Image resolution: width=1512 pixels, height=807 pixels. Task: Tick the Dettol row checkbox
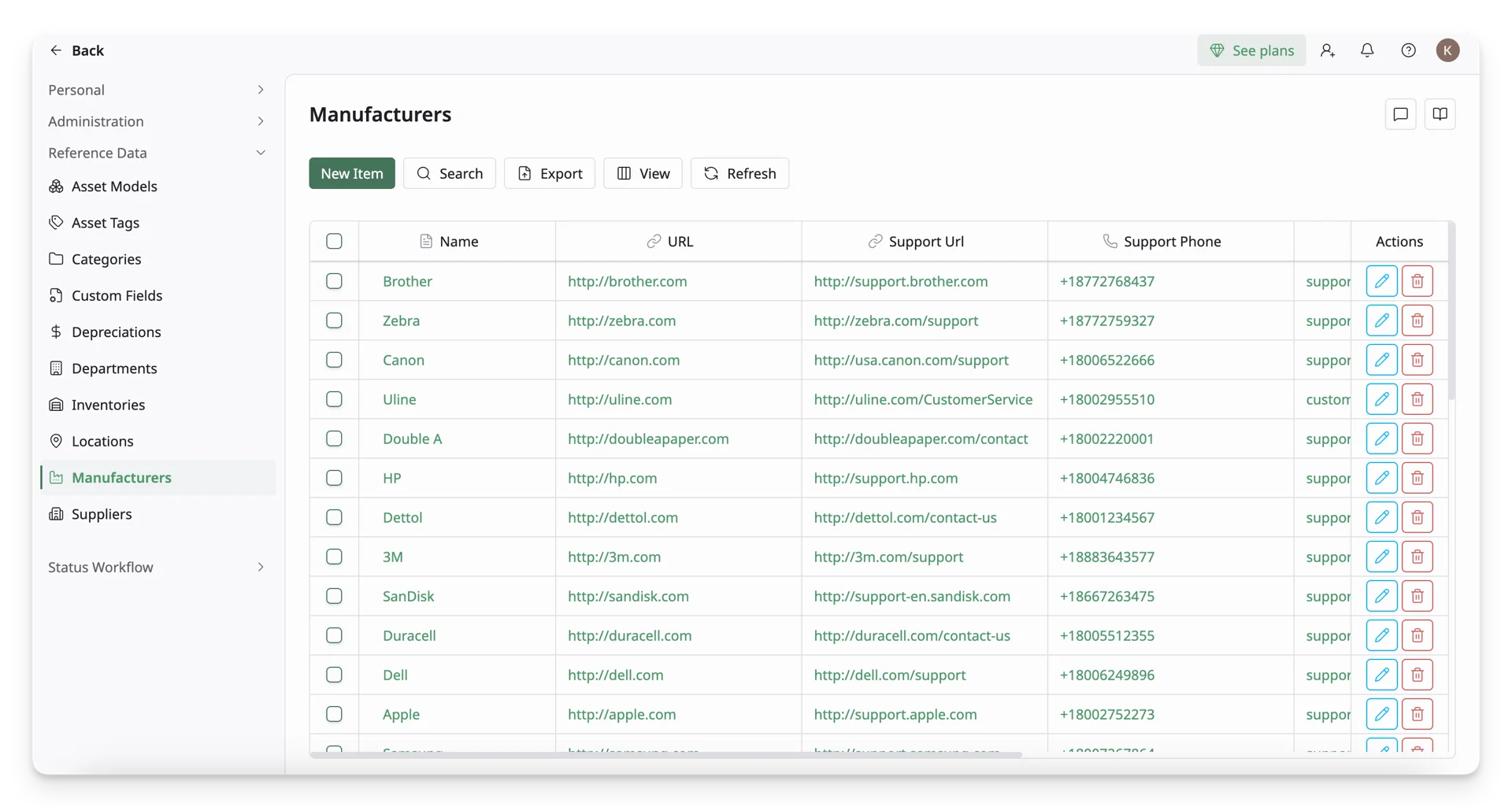(x=334, y=517)
